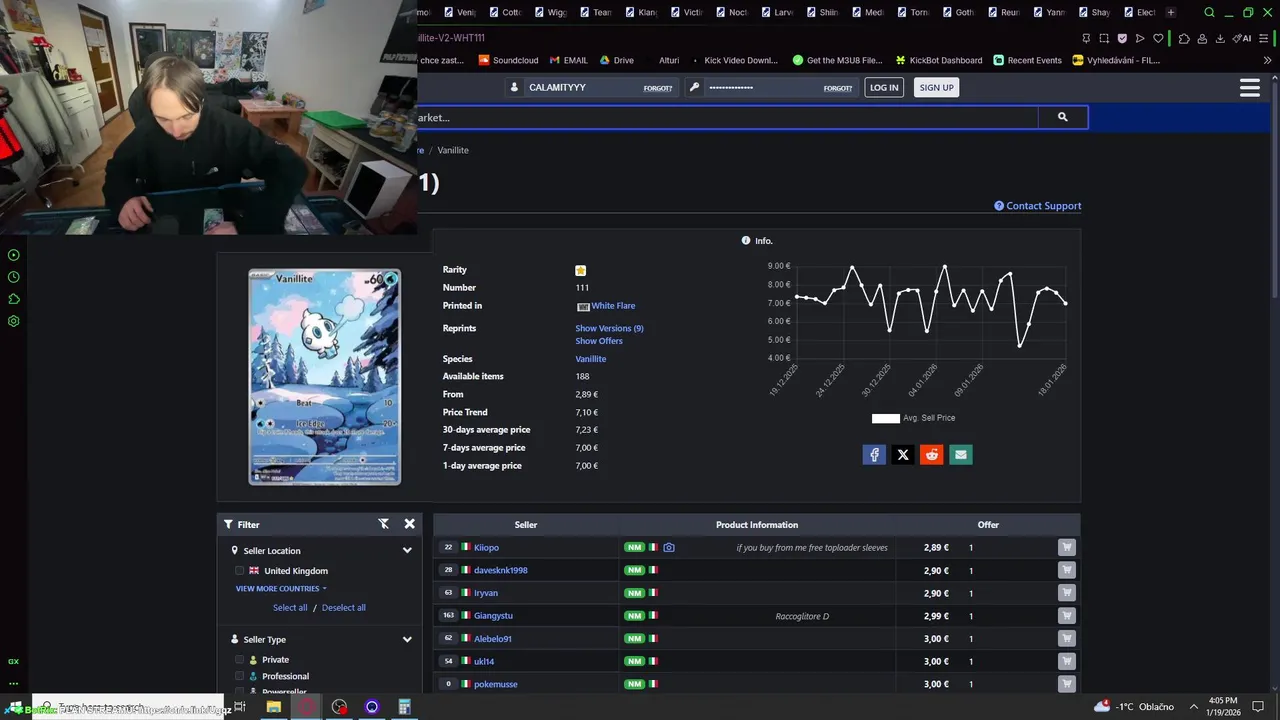Click the LOG IN button
Image resolution: width=1280 pixels, height=720 pixels.
point(884,87)
